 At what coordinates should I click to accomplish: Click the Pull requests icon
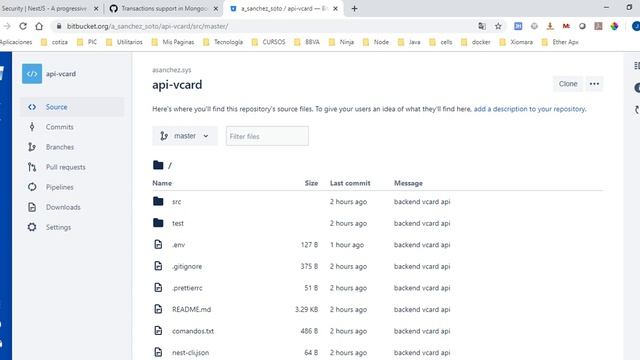[x=32, y=167]
